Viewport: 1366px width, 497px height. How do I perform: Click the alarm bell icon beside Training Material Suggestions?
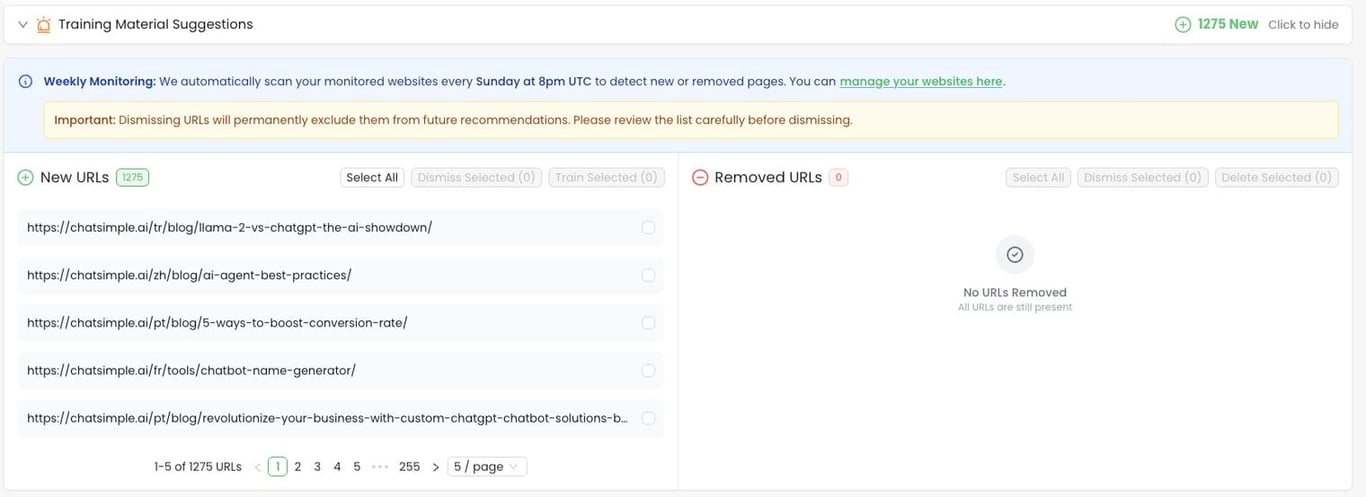[43, 24]
